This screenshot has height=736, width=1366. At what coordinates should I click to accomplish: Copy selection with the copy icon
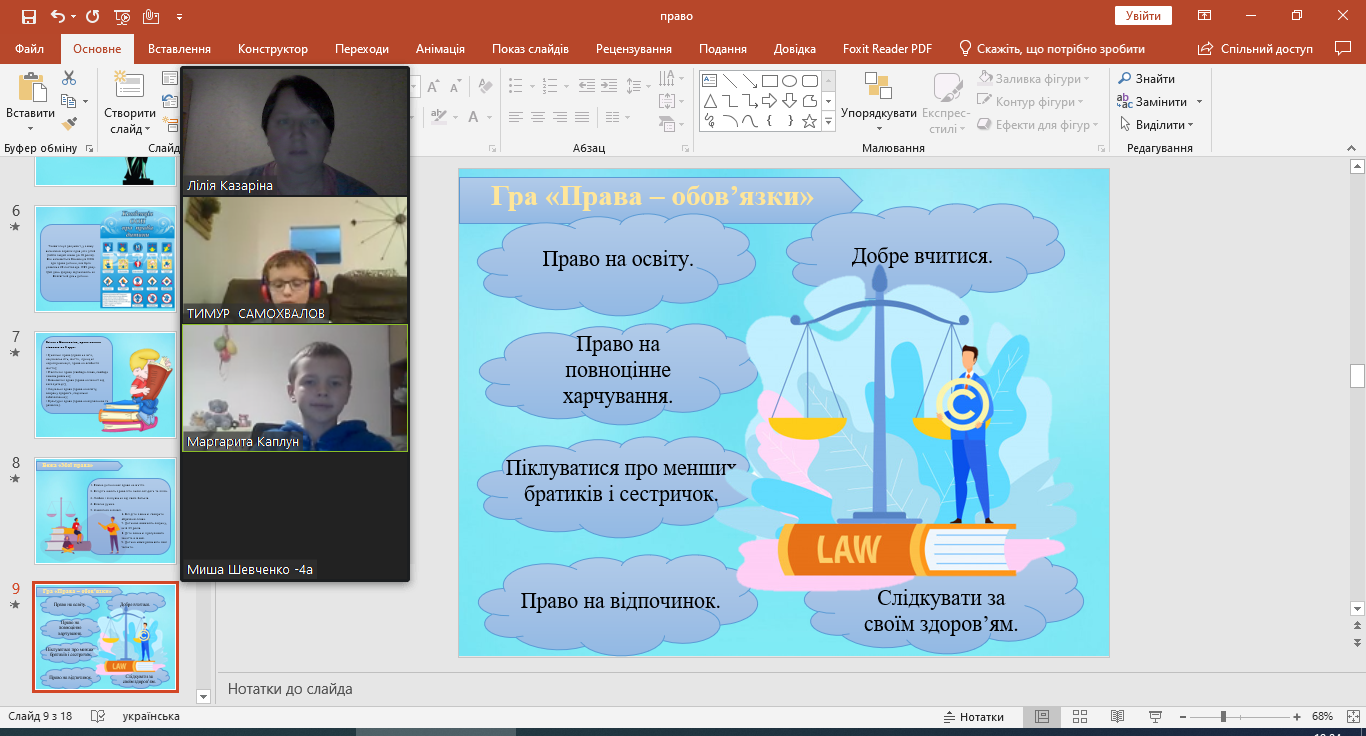coord(68,101)
